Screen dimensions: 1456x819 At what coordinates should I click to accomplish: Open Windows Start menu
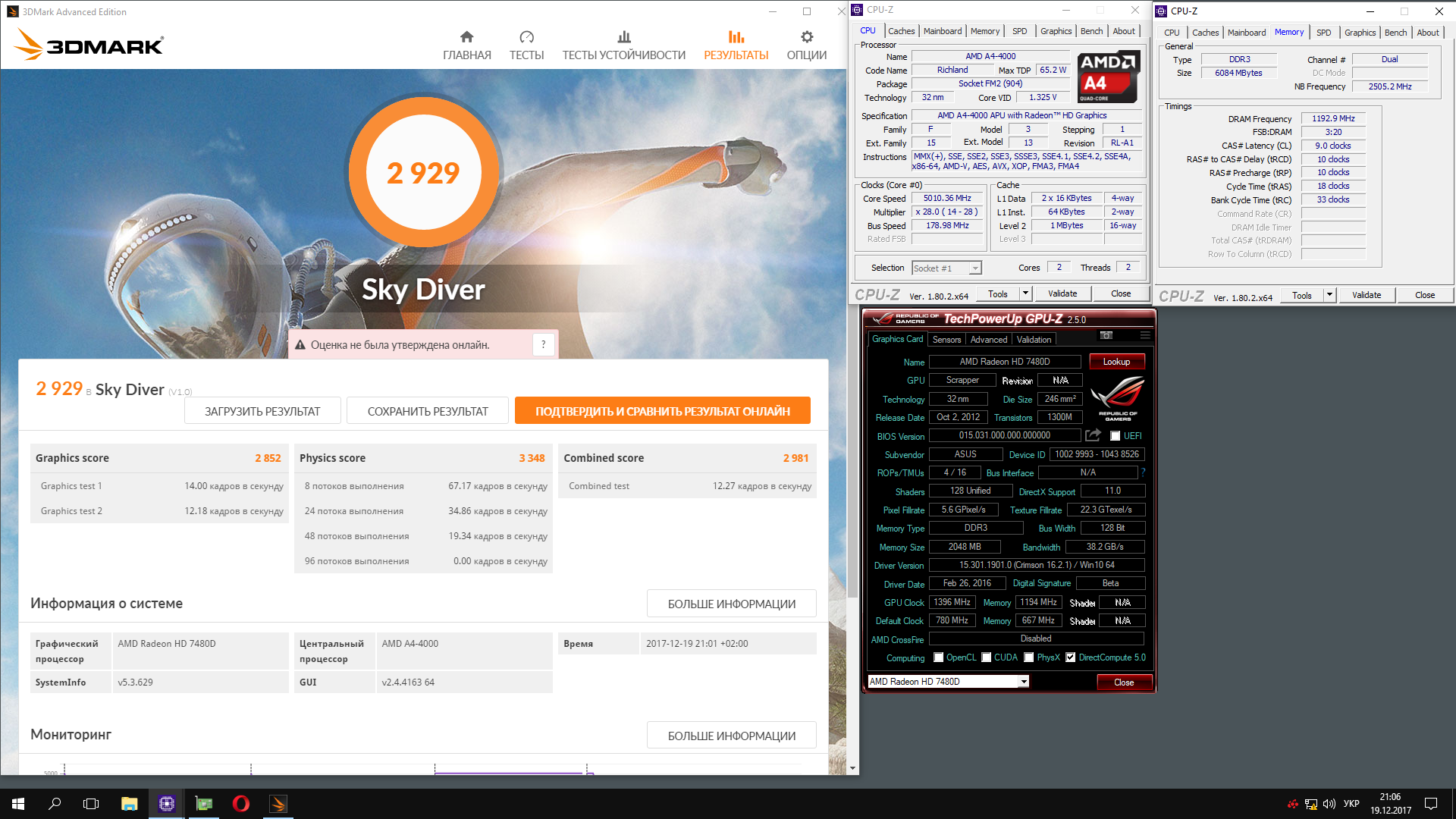pos(18,804)
